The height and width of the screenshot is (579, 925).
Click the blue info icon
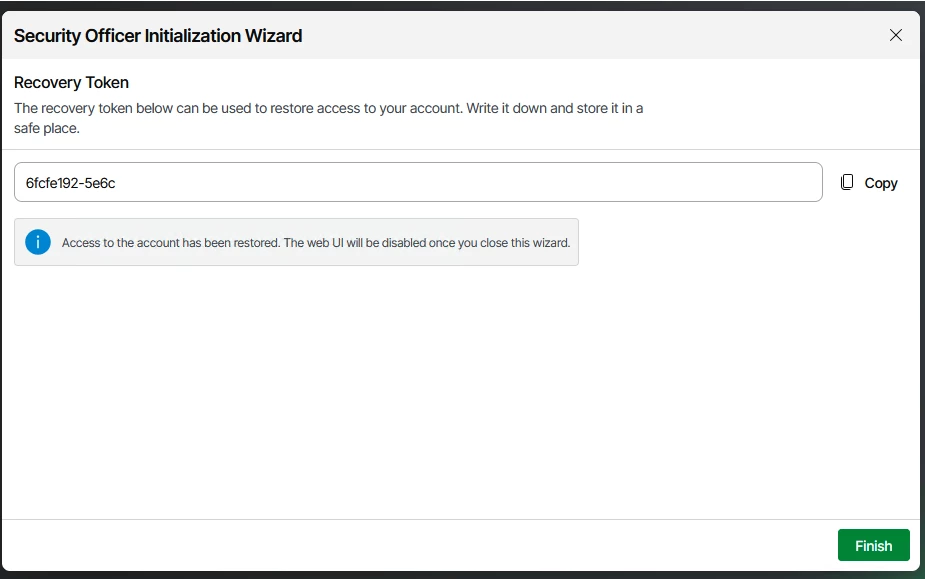point(38,242)
